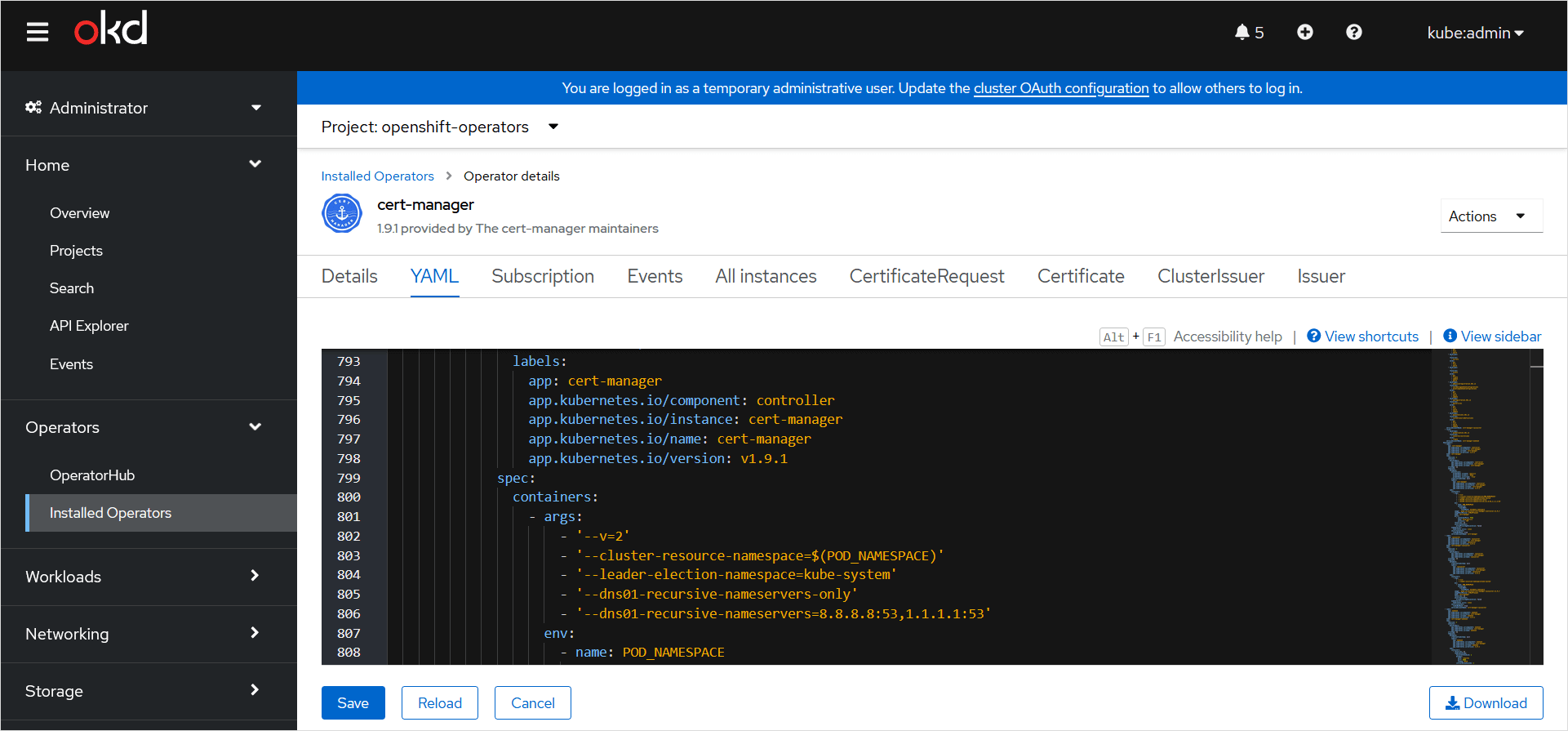The image size is (1568, 731).
Task: Open the All instances tab
Action: point(766,276)
